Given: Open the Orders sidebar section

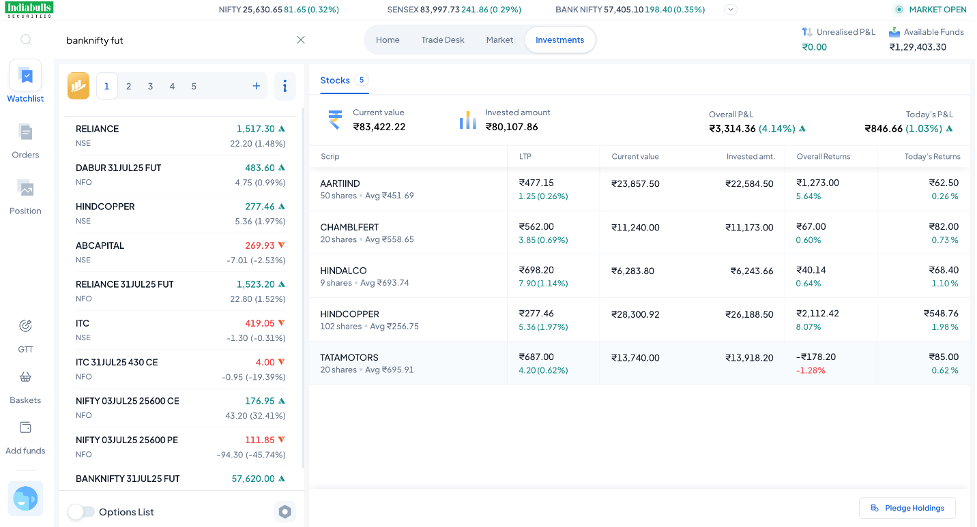Looking at the screenshot, I should tap(26, 141).
